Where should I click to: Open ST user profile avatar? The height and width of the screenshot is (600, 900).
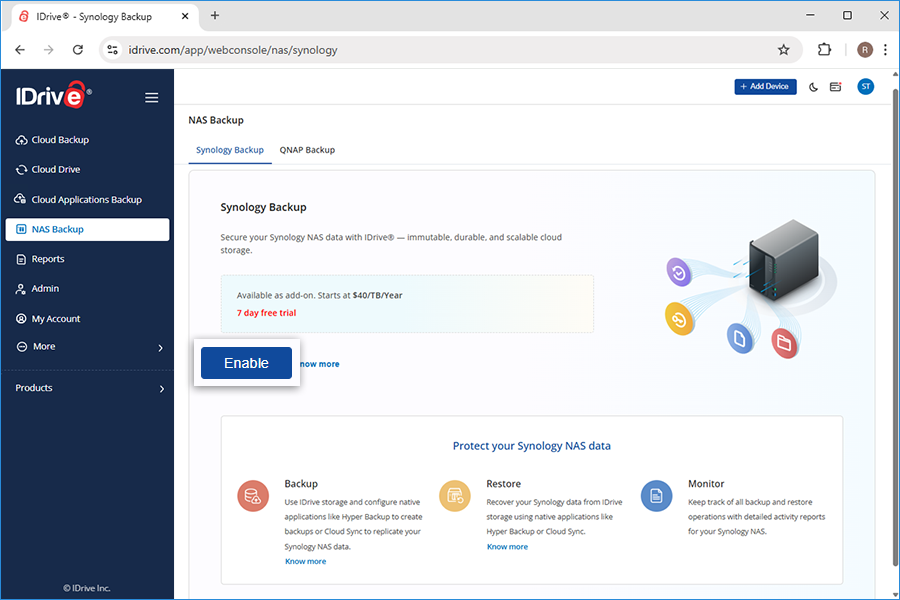[866, 87]
